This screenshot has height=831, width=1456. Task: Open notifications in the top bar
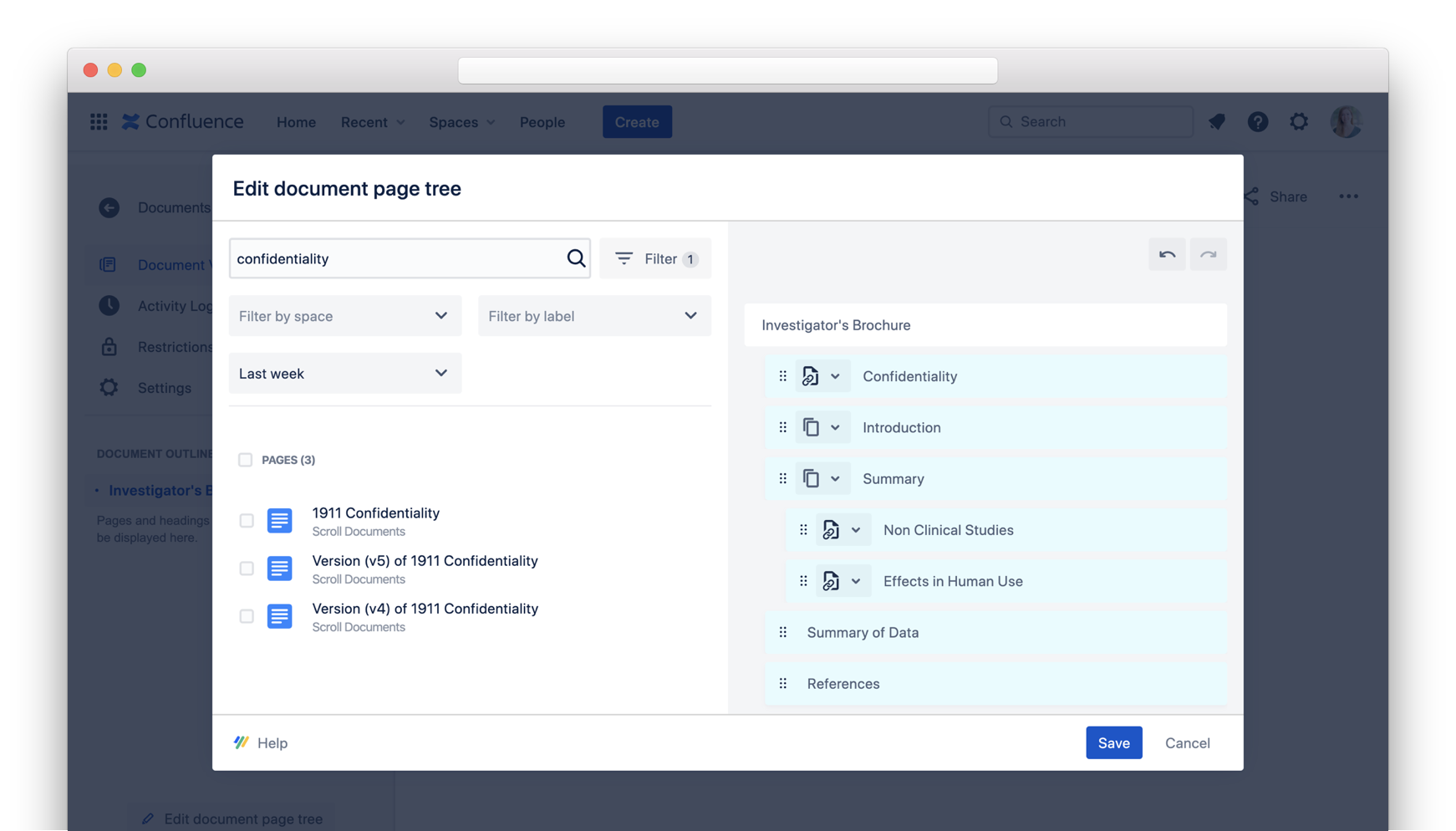click(x=1216, y=122)
